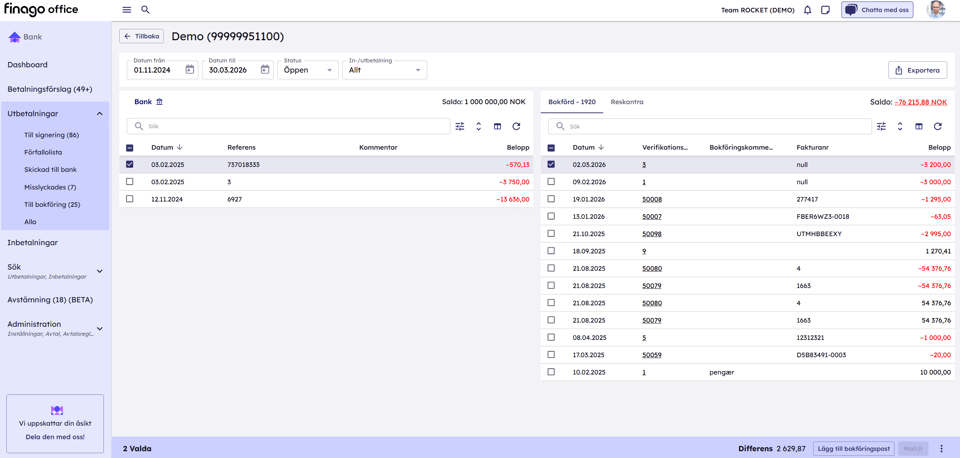
Task: Click the trash icon next to Bank
Action: 159,102
